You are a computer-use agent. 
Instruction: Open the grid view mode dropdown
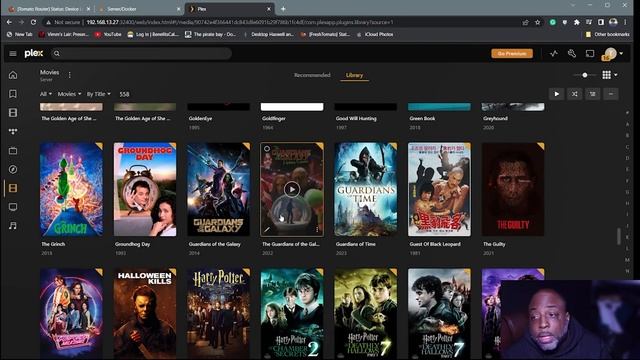[x=609, y=75]
